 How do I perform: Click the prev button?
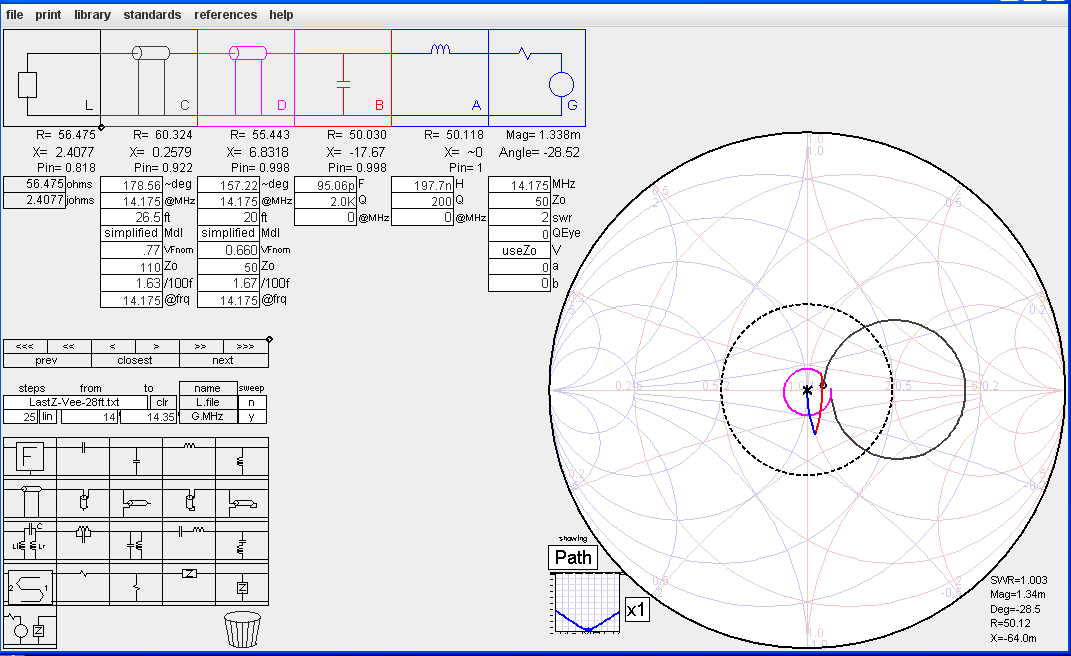coord(46,360)
